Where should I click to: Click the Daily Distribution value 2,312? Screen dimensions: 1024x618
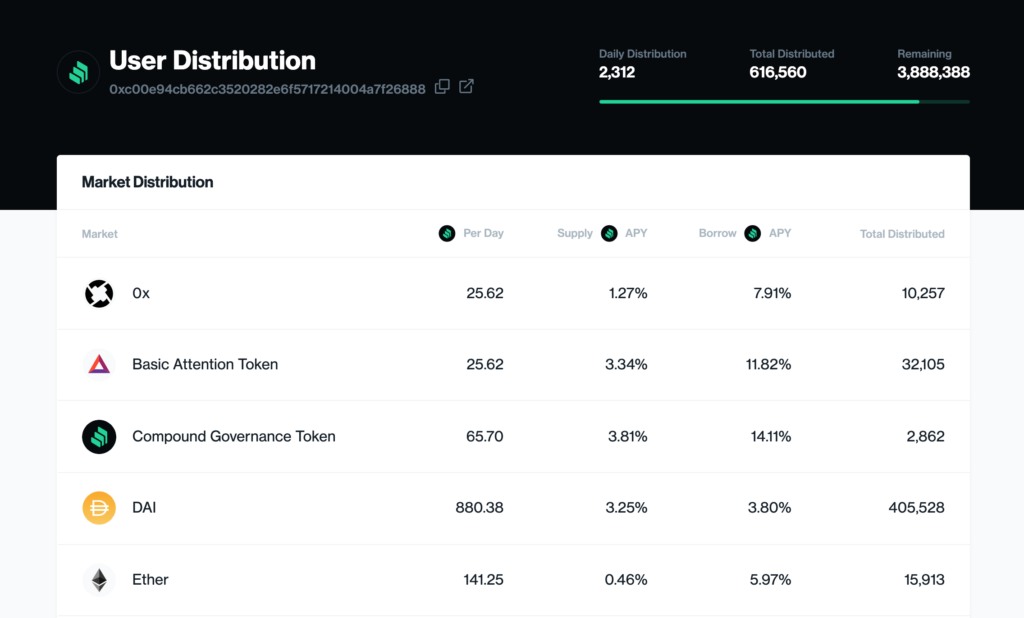pos(617,72)
